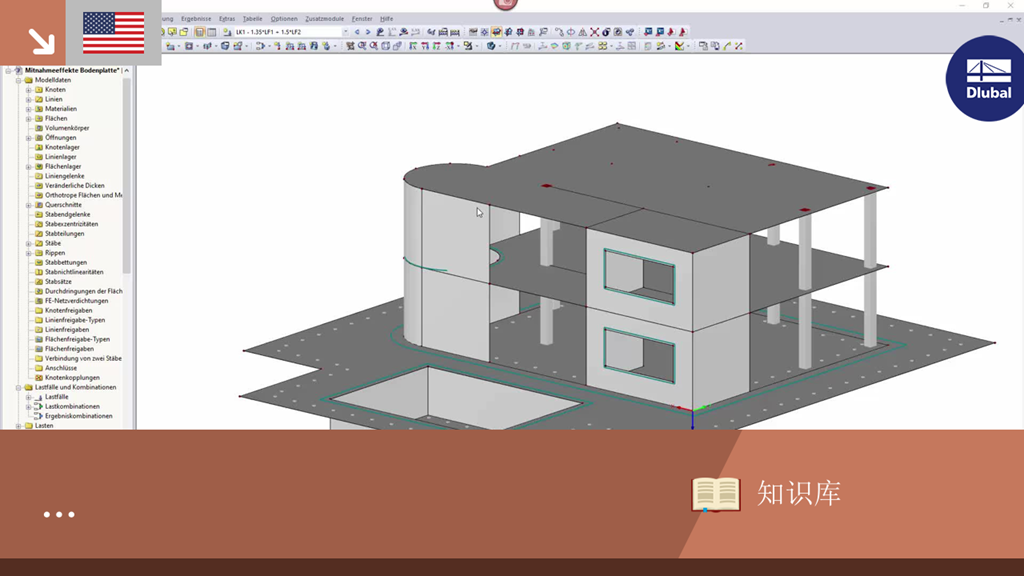1024x576 pixels.
Task: Go to next load case arrow
Action: (x=368, y=31)
